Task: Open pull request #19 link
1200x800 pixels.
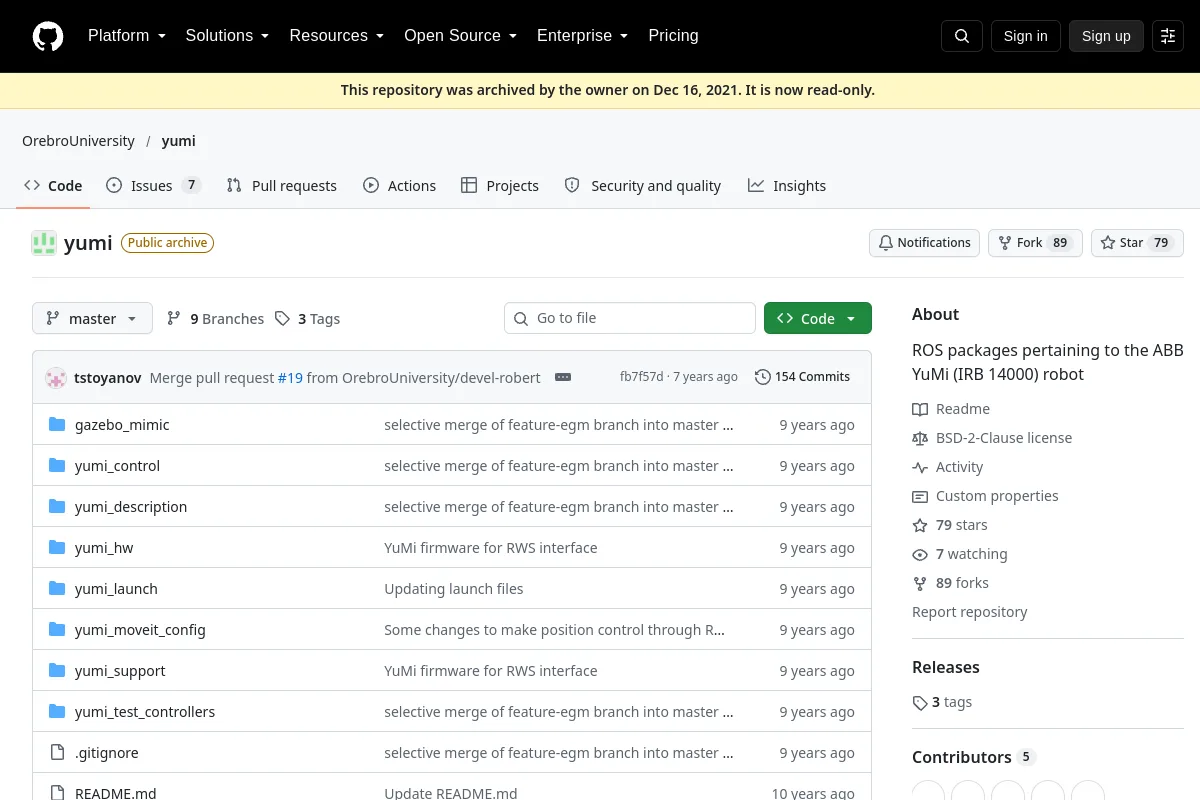Action: (290, 378)
